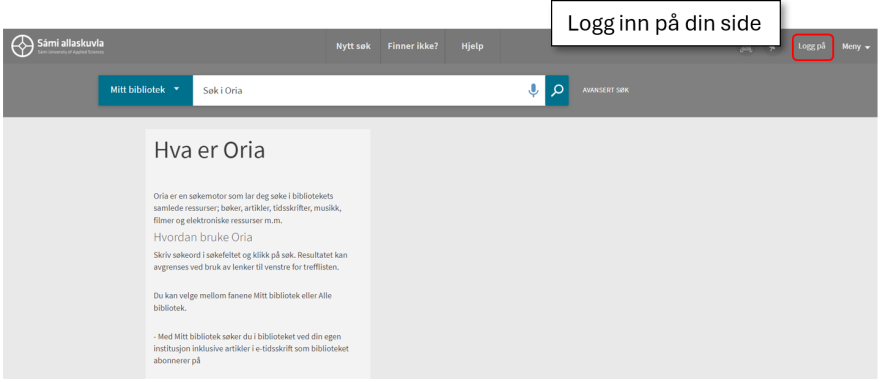This screenshot has width=880, height=382.
Task: Click the Hva er Oria heading
Action: pos(209,150)
